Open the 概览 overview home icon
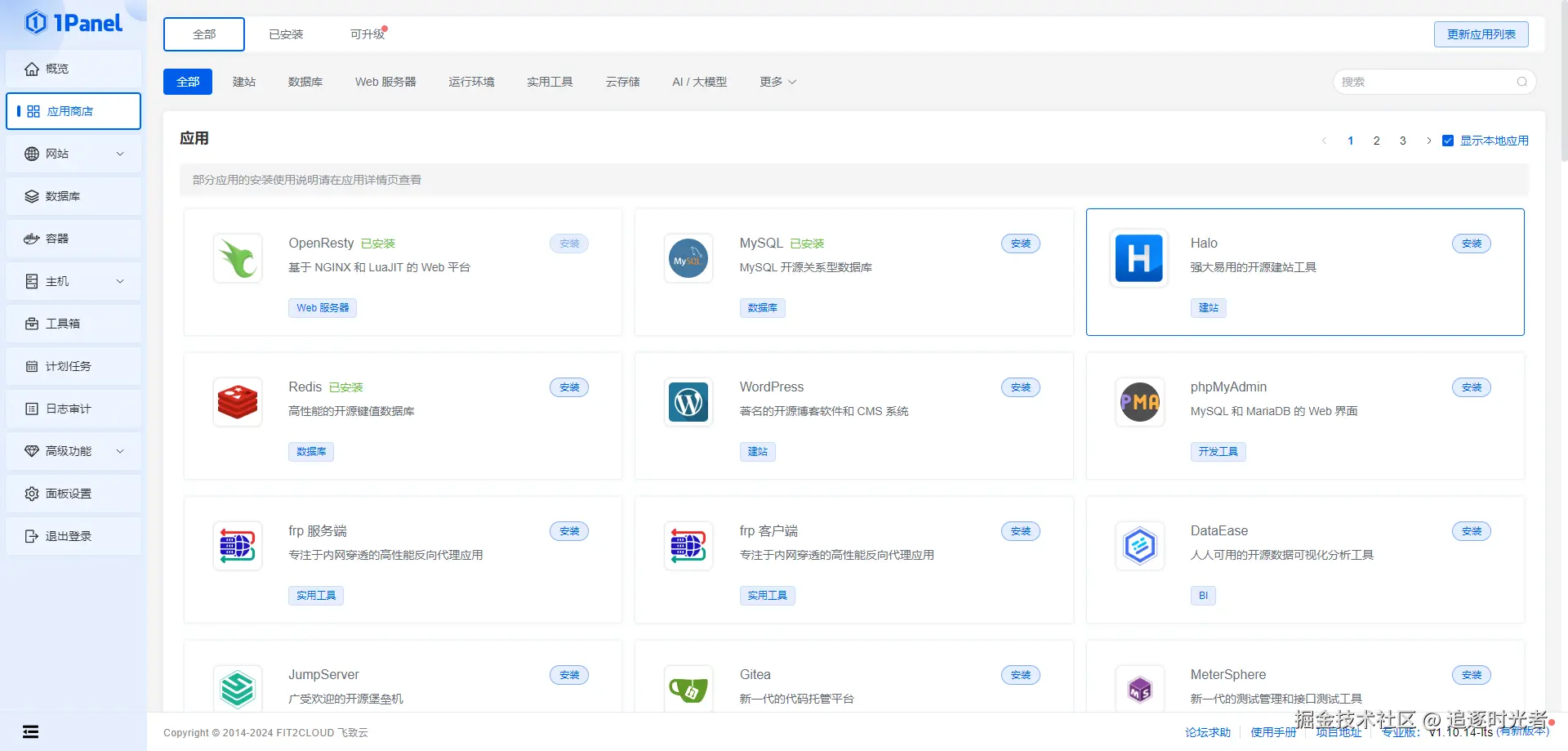The height and width of the screenshot is (751, 1568). (32, 69)
